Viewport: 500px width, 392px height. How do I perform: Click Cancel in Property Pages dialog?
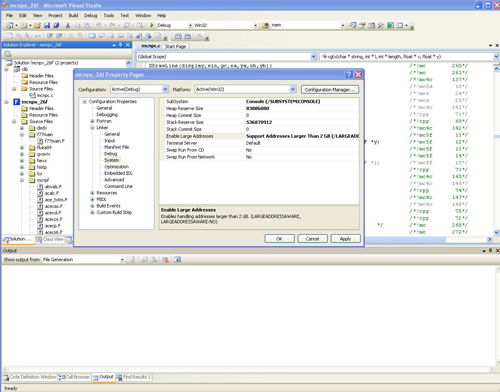tap(312, 239)
